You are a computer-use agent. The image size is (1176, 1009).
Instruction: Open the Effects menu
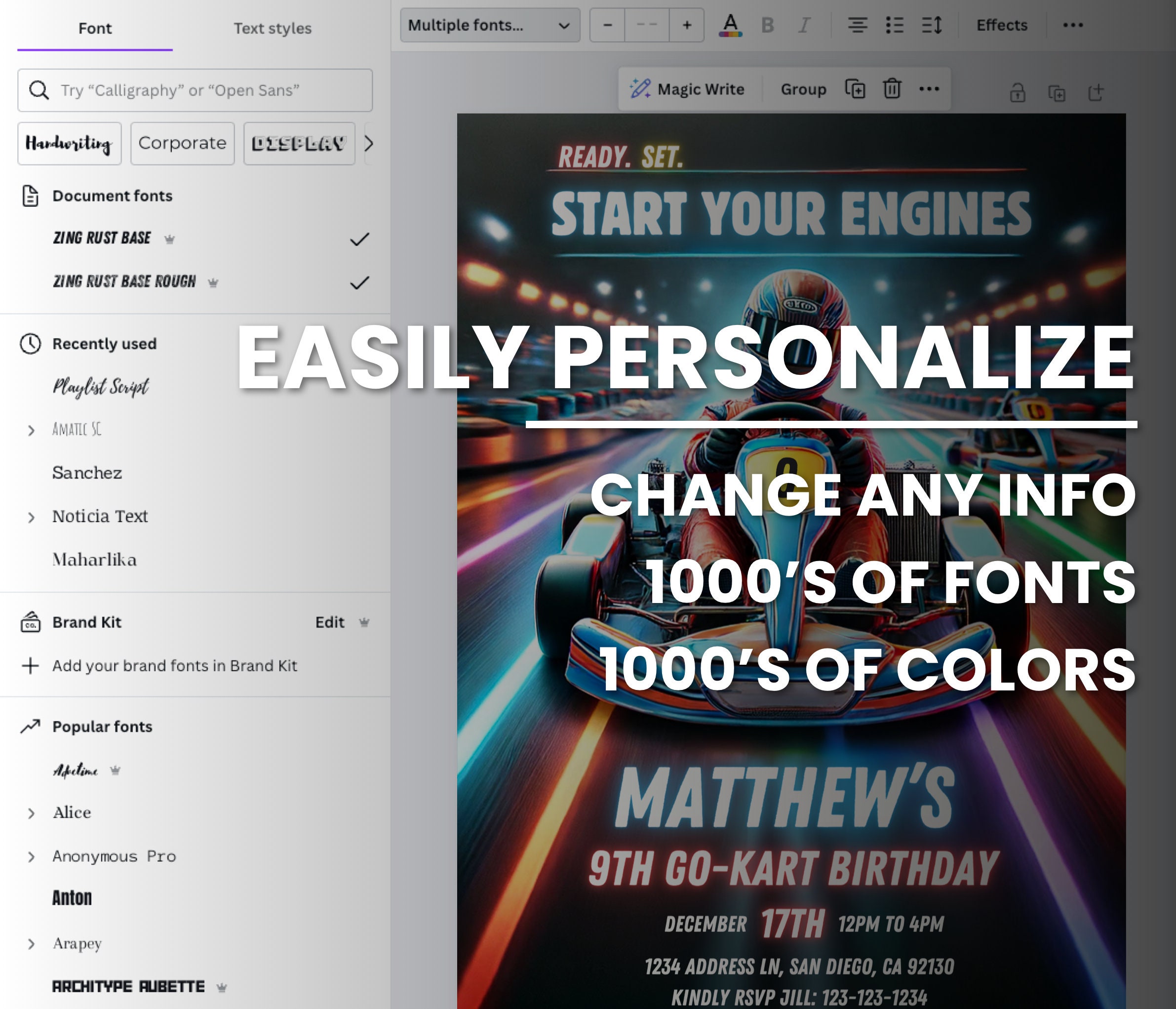point(1002,25)
